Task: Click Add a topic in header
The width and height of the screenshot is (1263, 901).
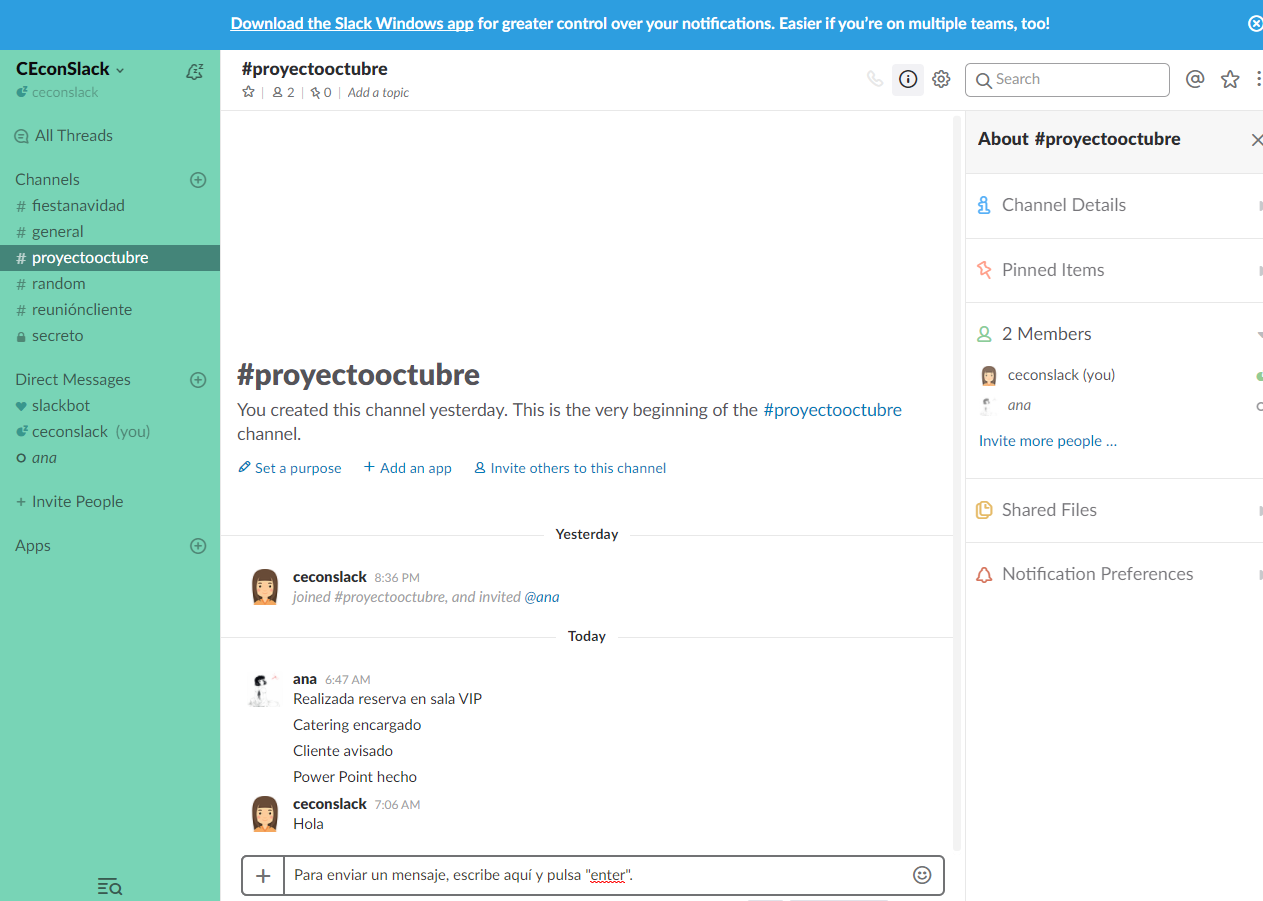Action: pyautogui.click(x=378, y=92)
